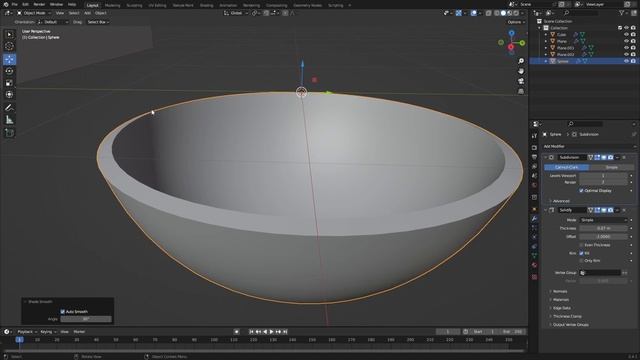The height and width of the screenshot is (360, 640).
Task: Click Levels Viewport value field
Action: 603,176
